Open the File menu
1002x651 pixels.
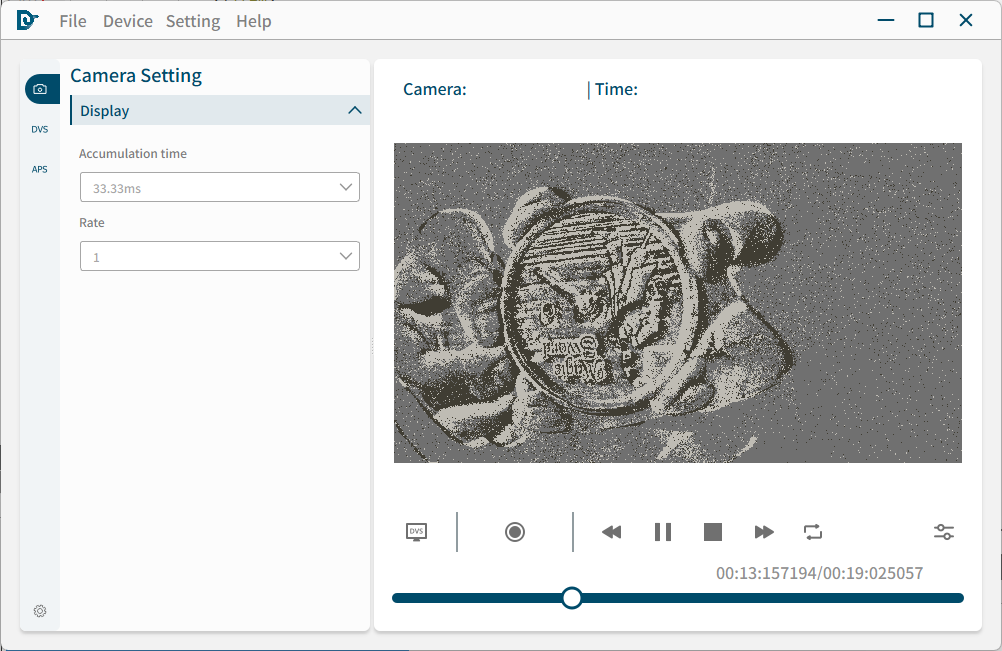[x=73, y=21]
